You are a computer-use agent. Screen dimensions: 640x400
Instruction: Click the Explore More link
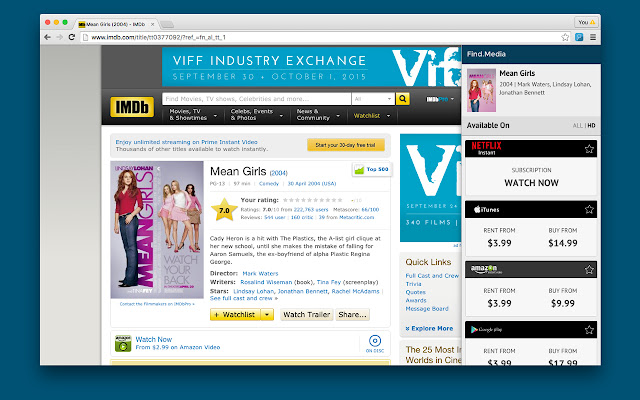429,329
